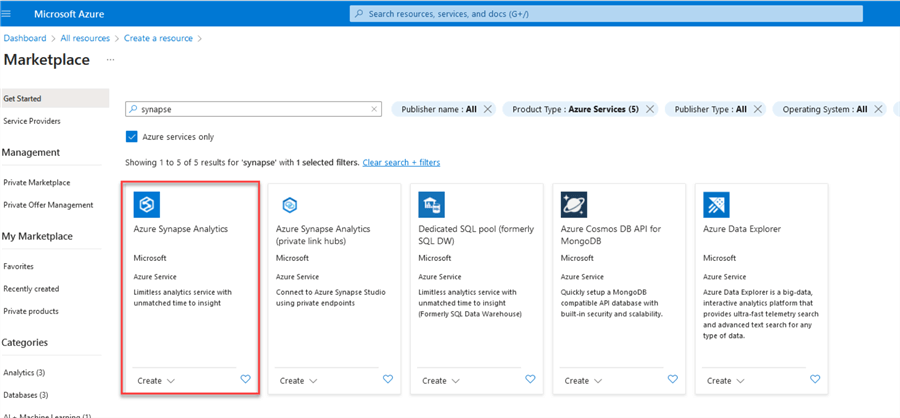Go to All resources breadcrumb
900x418 pixels.
[x=85, y=38]
